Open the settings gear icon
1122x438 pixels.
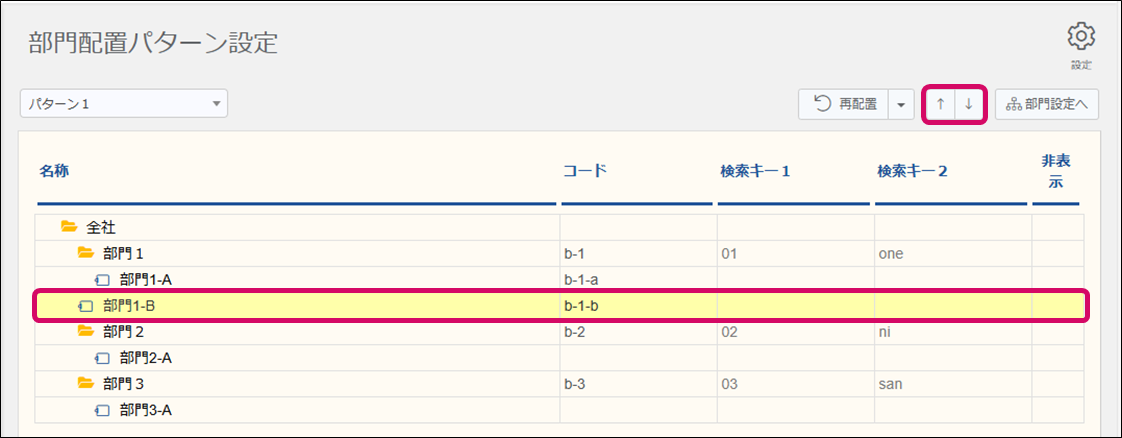(1081, 37)
